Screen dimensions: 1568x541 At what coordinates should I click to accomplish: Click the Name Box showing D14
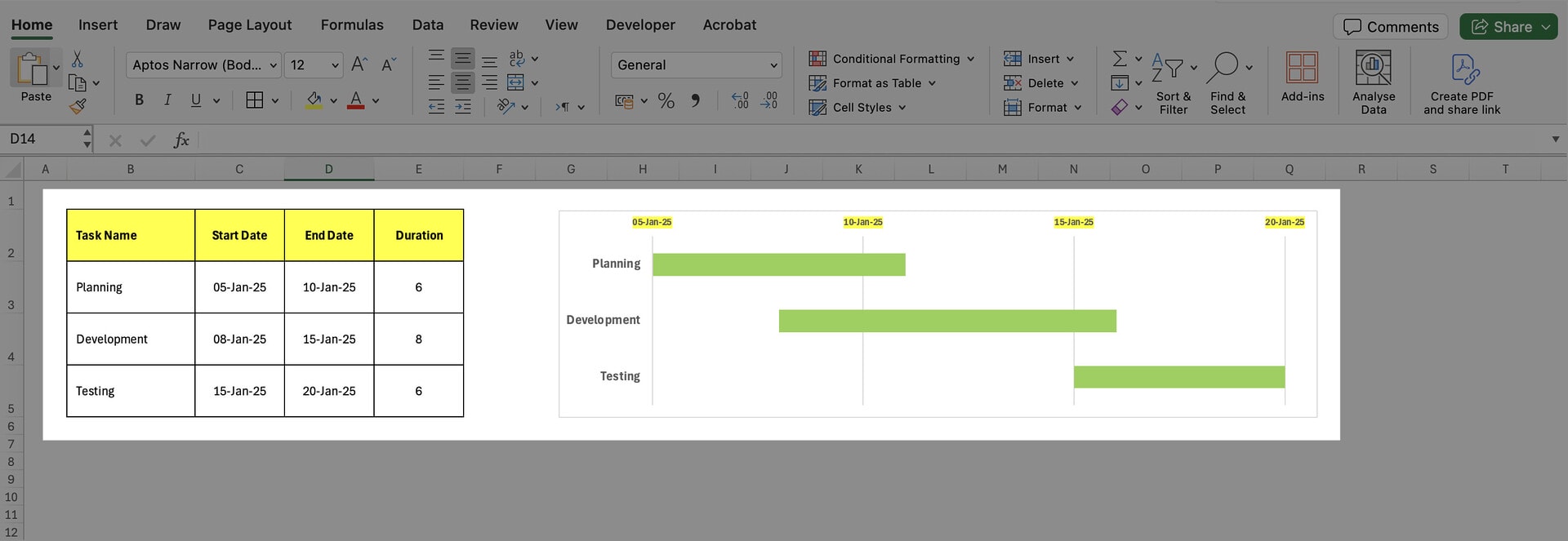[41, 140]
